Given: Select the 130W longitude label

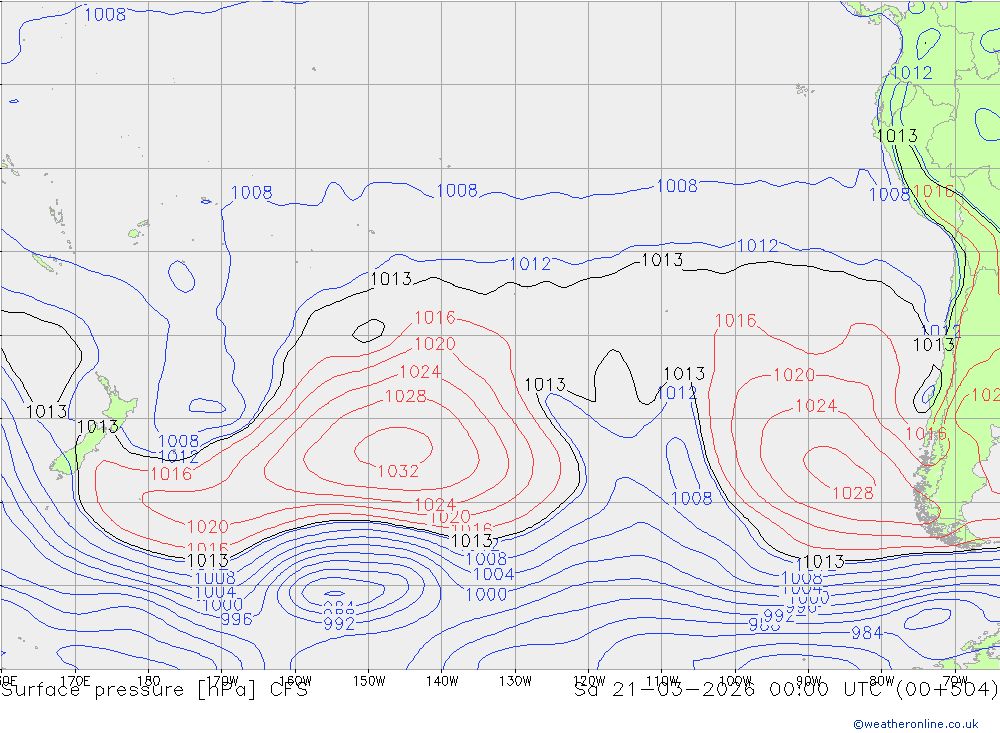Looking at the screenshot, I should [515, 681].
